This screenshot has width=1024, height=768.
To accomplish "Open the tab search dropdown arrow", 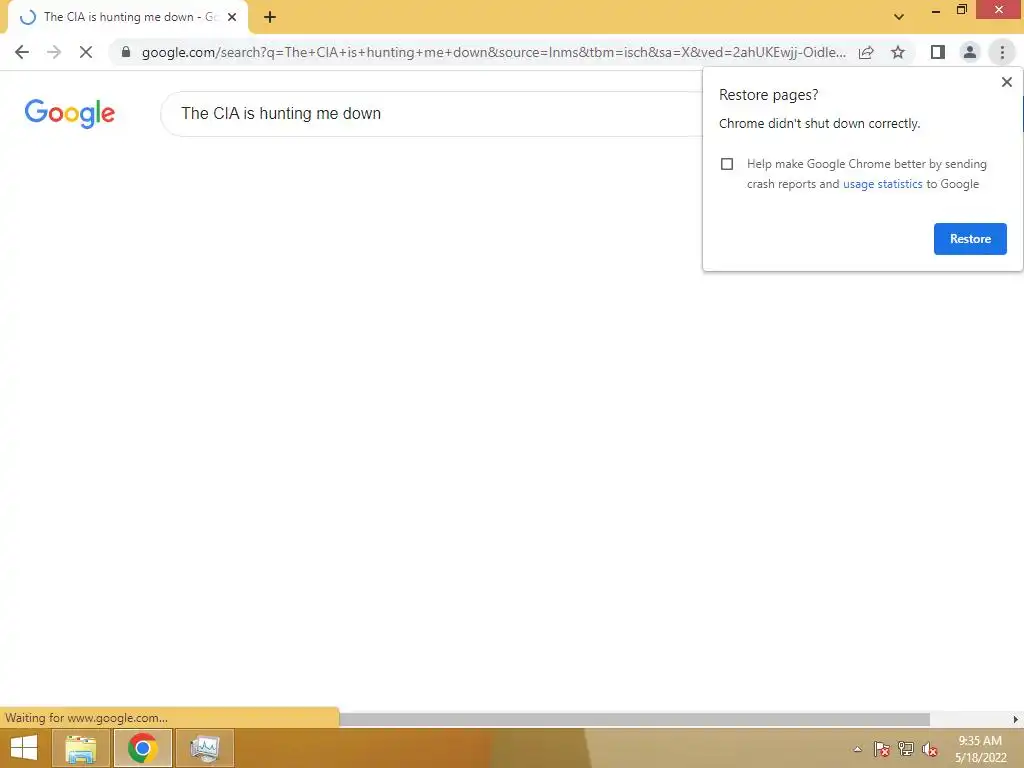I will (x=899, y=17).
